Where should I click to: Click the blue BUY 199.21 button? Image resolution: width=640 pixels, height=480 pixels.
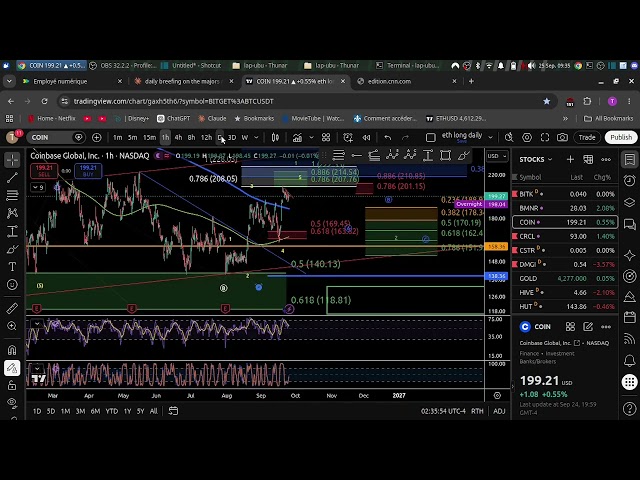tap(88, 171)
